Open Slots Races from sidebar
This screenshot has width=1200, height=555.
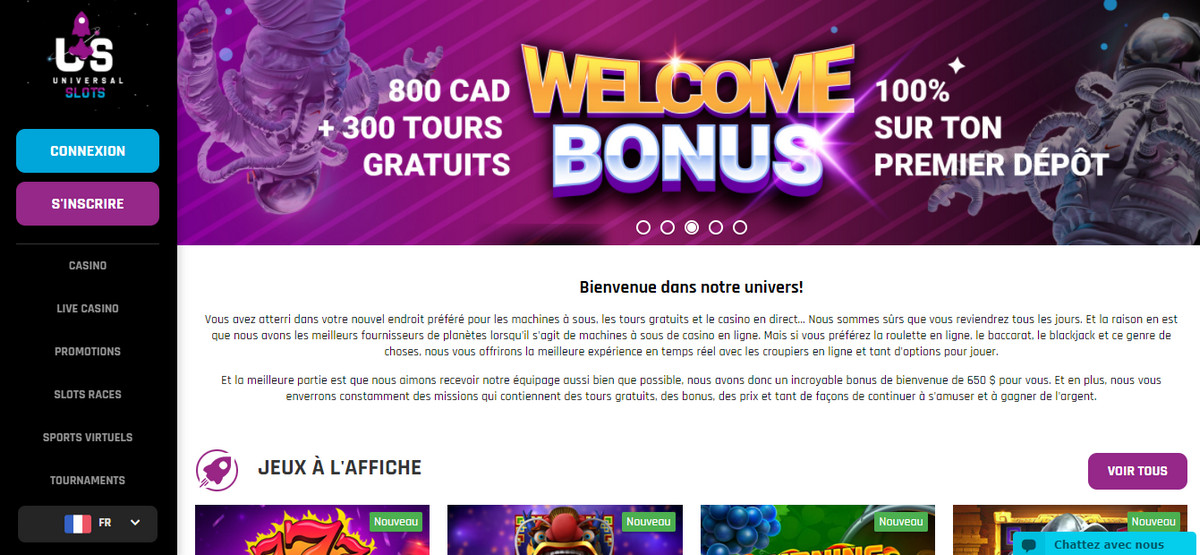(x=88, y=395)
